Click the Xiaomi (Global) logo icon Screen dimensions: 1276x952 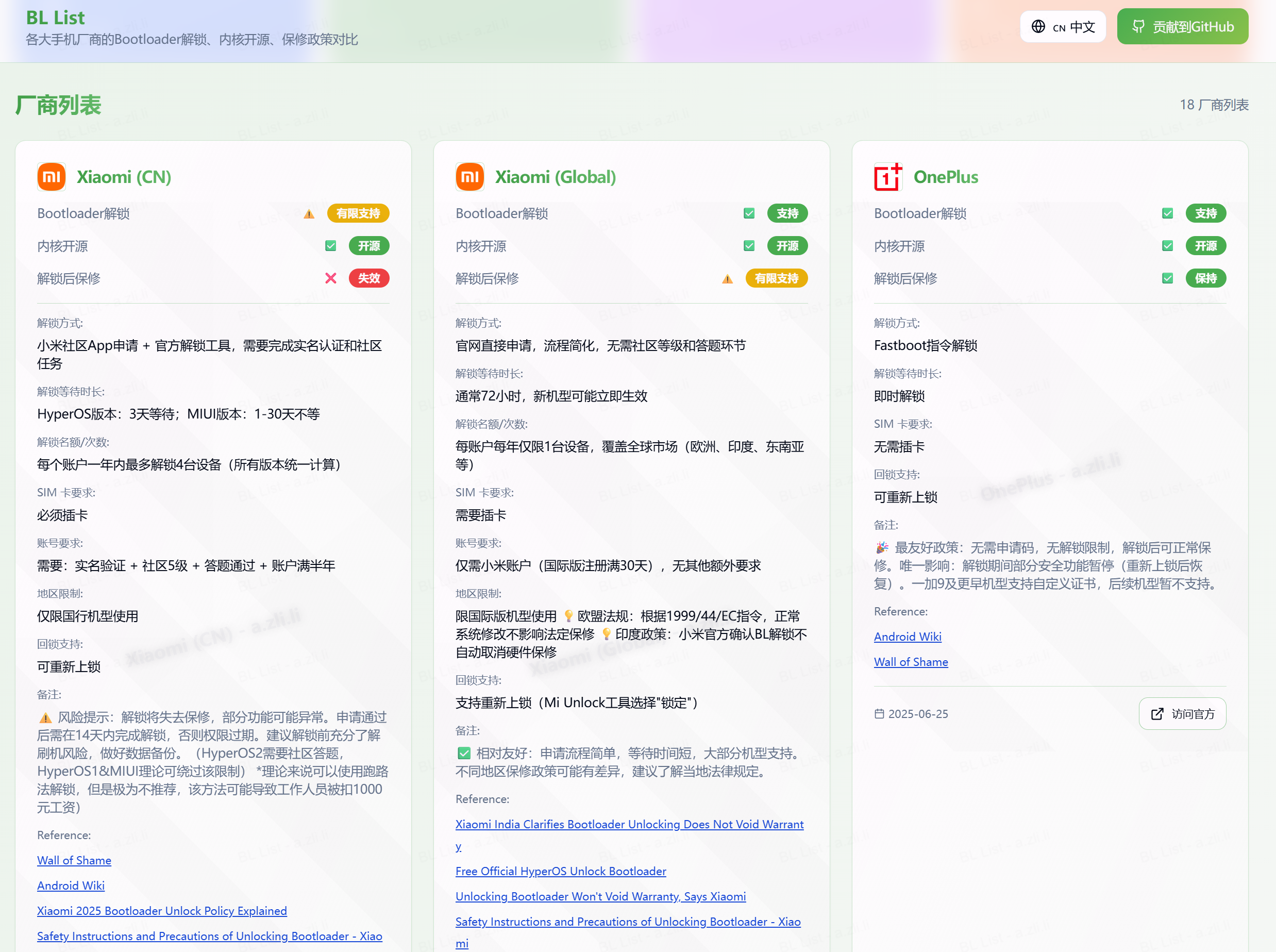click(x=469, y=177)
